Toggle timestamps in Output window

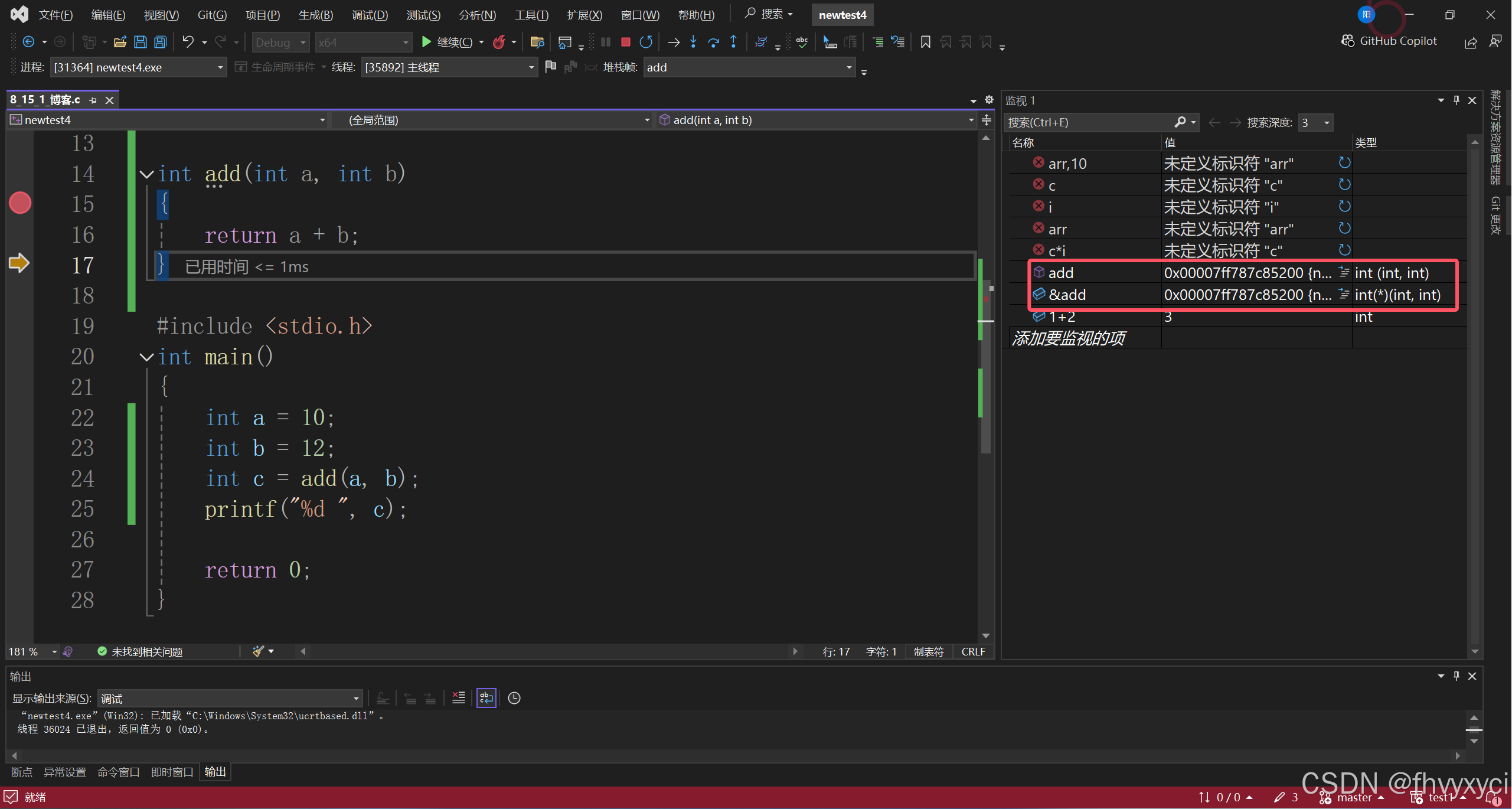coord(514,698)
